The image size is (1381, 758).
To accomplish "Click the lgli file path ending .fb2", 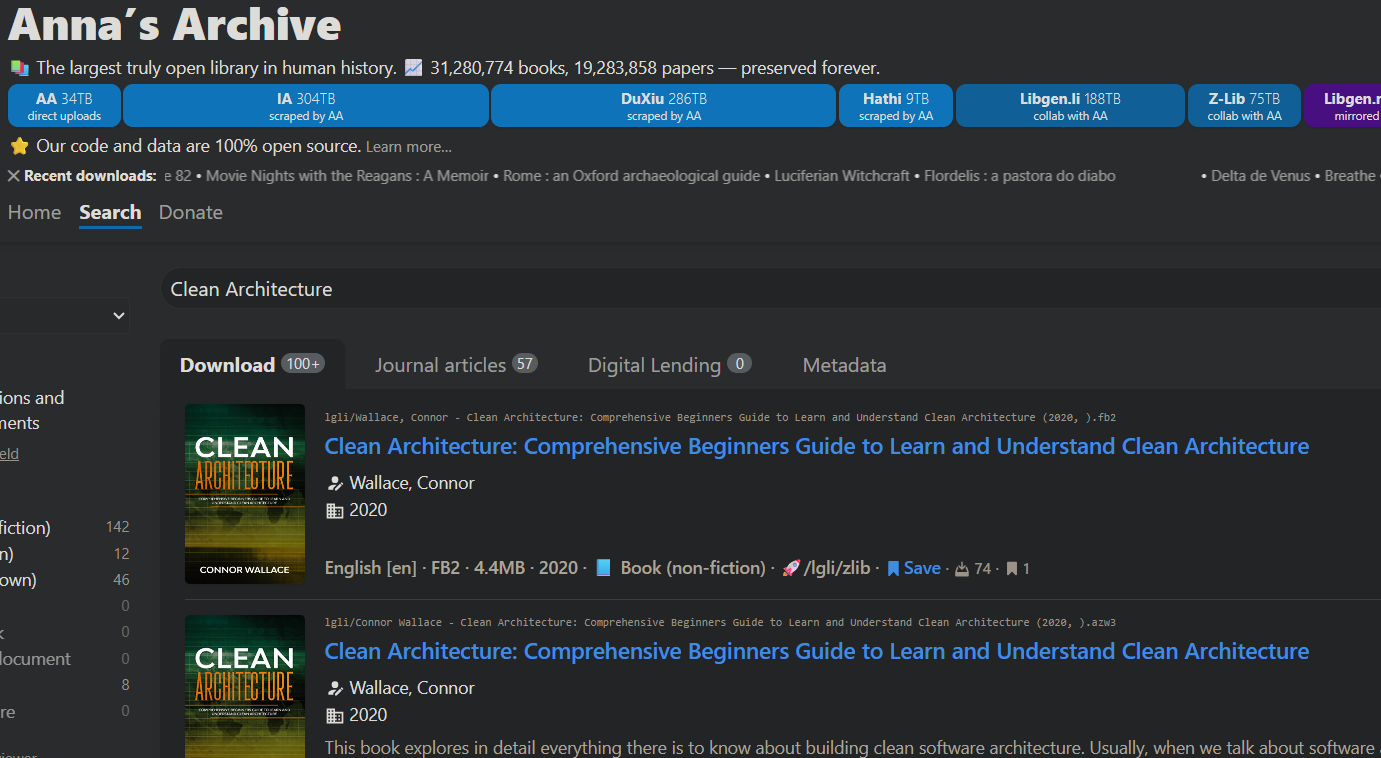I will pyautogui.click(x=720, y=418).
